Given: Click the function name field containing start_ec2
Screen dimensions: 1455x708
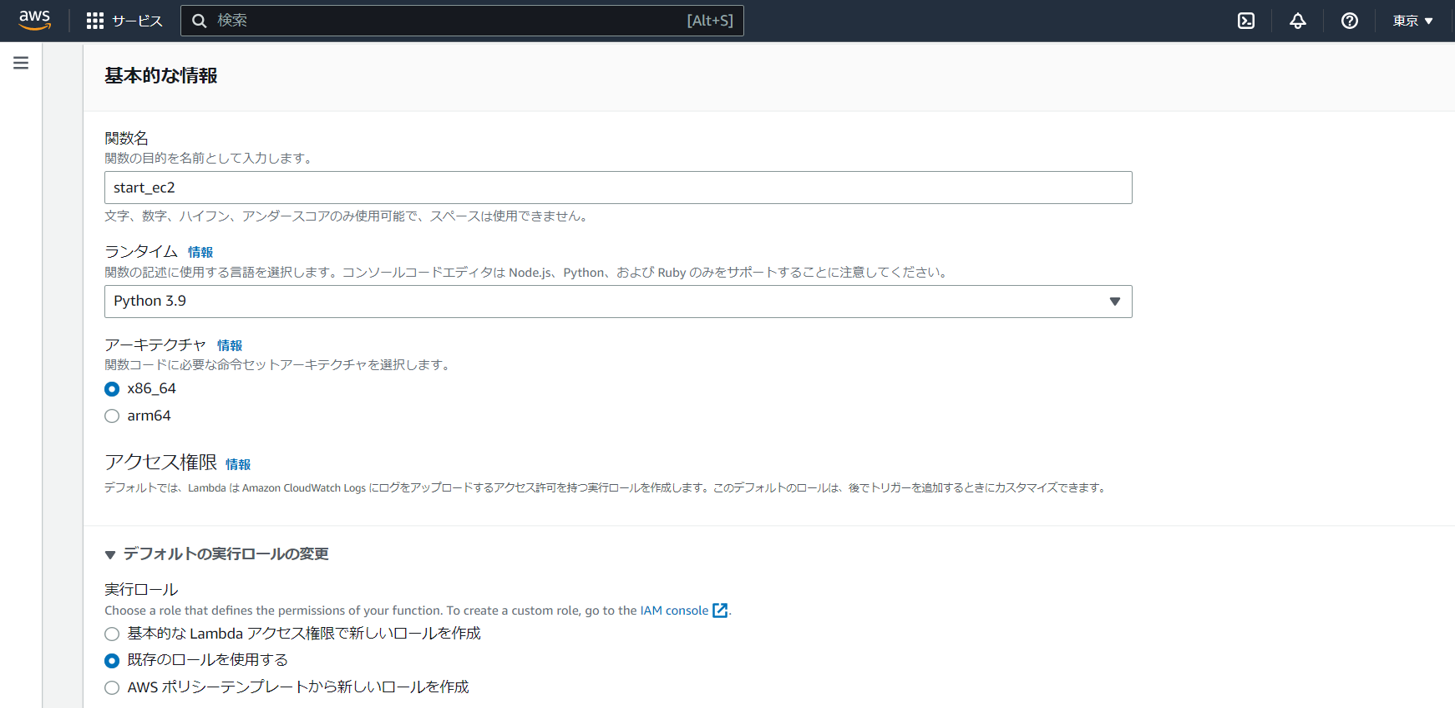Looking at the screenshot, I should pyautogui.click(x=617, y=188).
